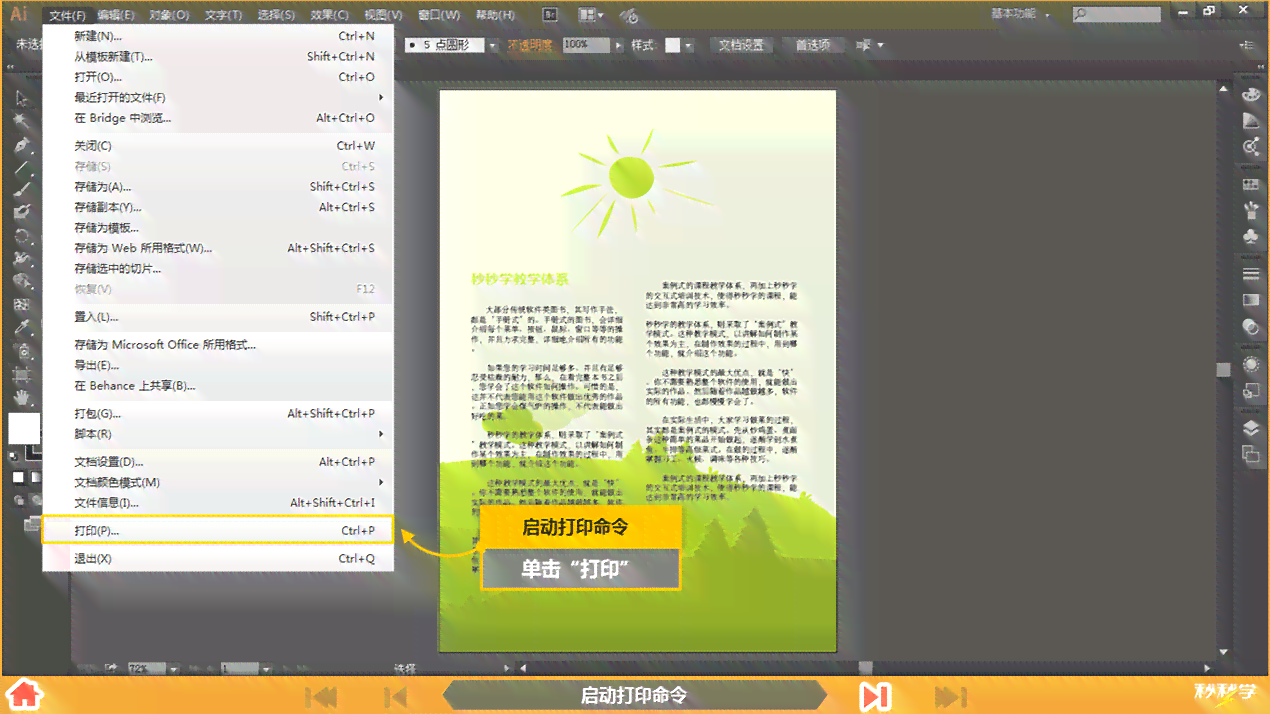Open the 对象(O) menu
1270x714 pixels.
tap(169, 15)
